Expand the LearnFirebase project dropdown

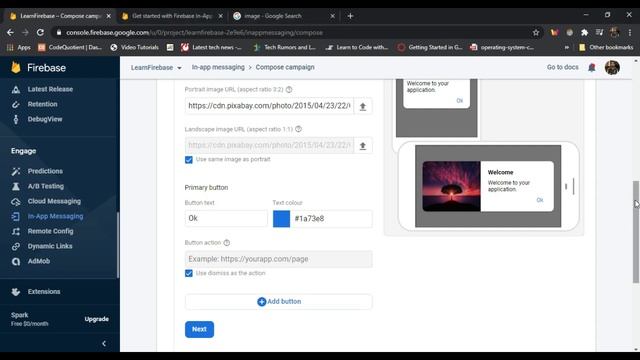[x=156, y=67]
